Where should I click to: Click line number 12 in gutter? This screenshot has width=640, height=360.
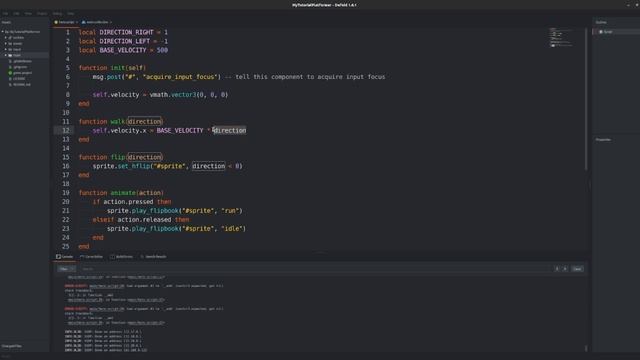[x=66, y=130]
